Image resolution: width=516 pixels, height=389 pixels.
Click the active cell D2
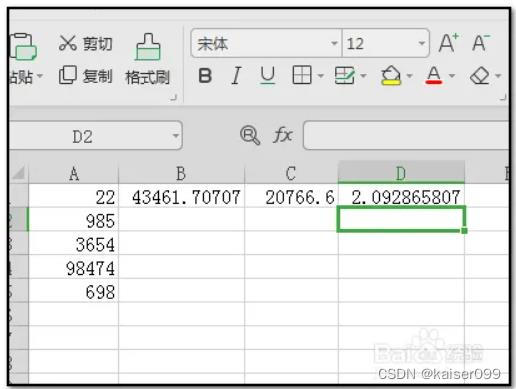tap(401, 219)
